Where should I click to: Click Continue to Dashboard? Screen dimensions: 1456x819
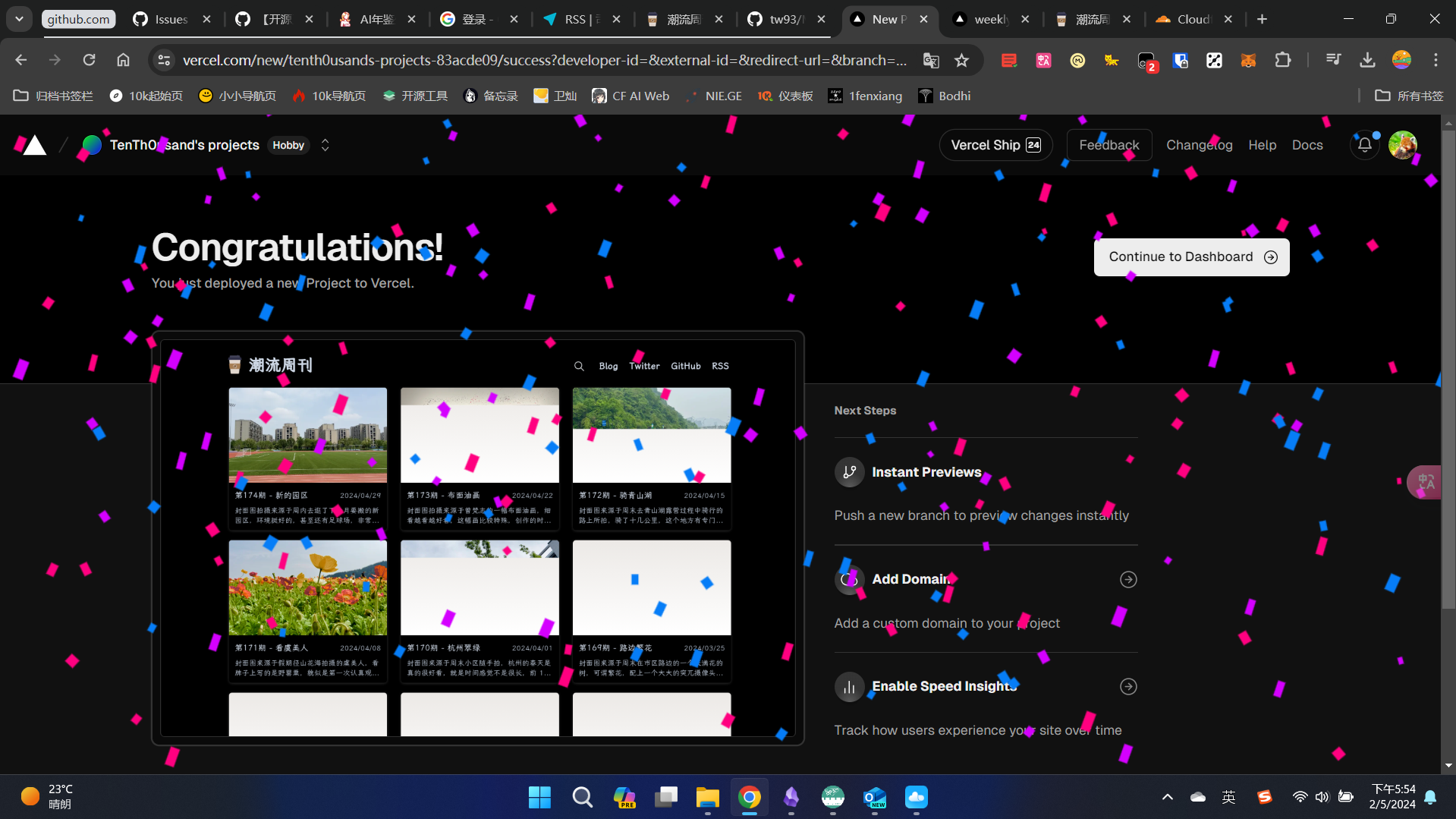[x=1191, y=257]
